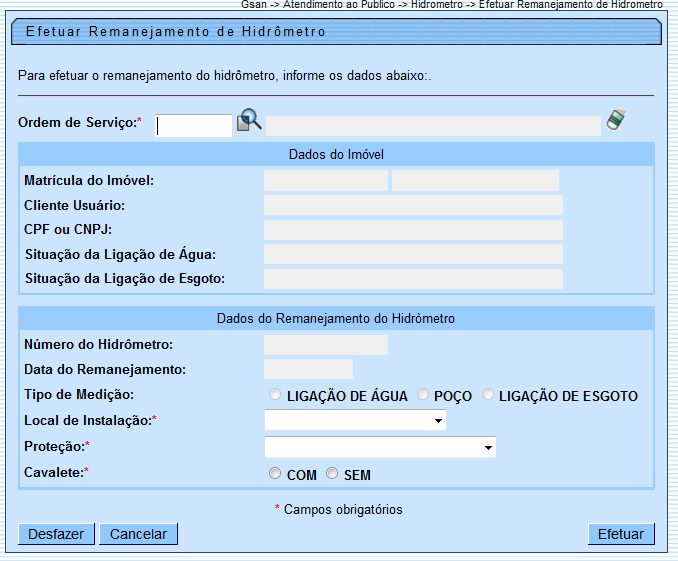Click the Data do Remanejamento field

coord(308,370)
